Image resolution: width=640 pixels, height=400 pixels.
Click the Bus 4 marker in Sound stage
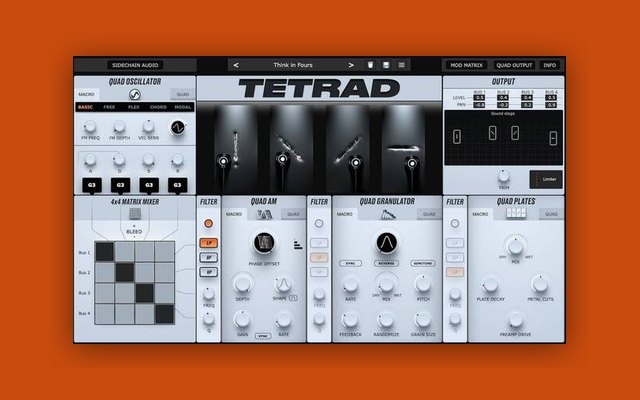(553, 138)
